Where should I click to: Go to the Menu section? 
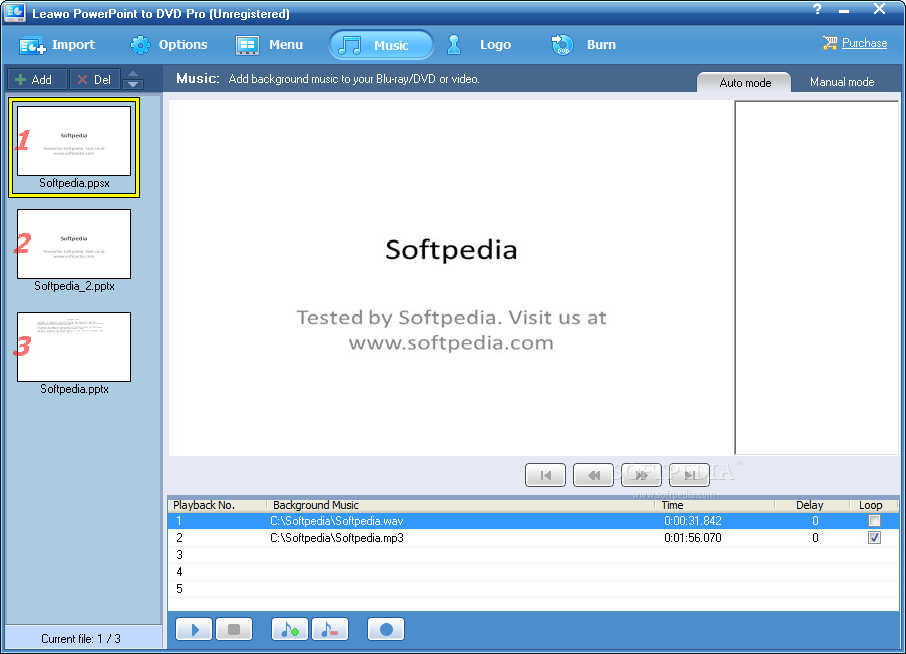(269, 45)
